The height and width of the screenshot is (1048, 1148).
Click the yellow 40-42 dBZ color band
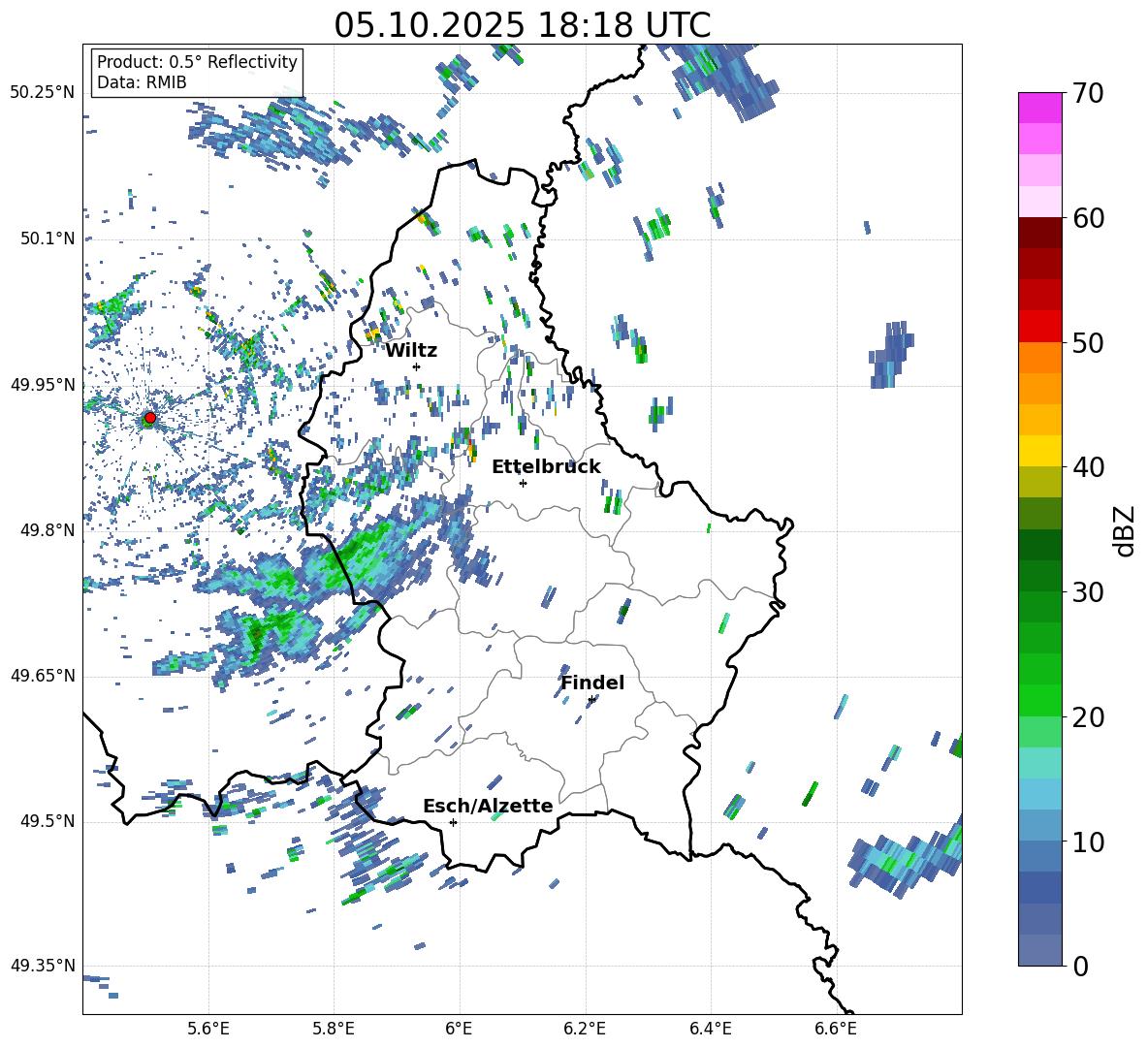pos(1039,450)
